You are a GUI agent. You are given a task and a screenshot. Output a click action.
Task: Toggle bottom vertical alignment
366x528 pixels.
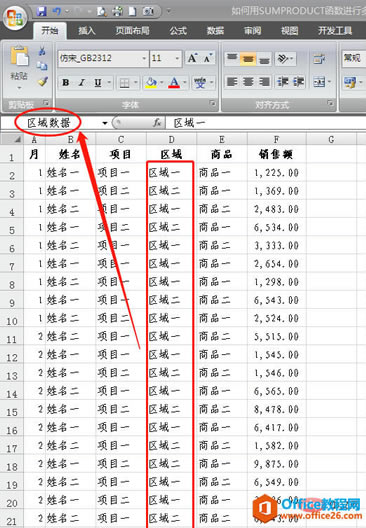click(265, 59)
